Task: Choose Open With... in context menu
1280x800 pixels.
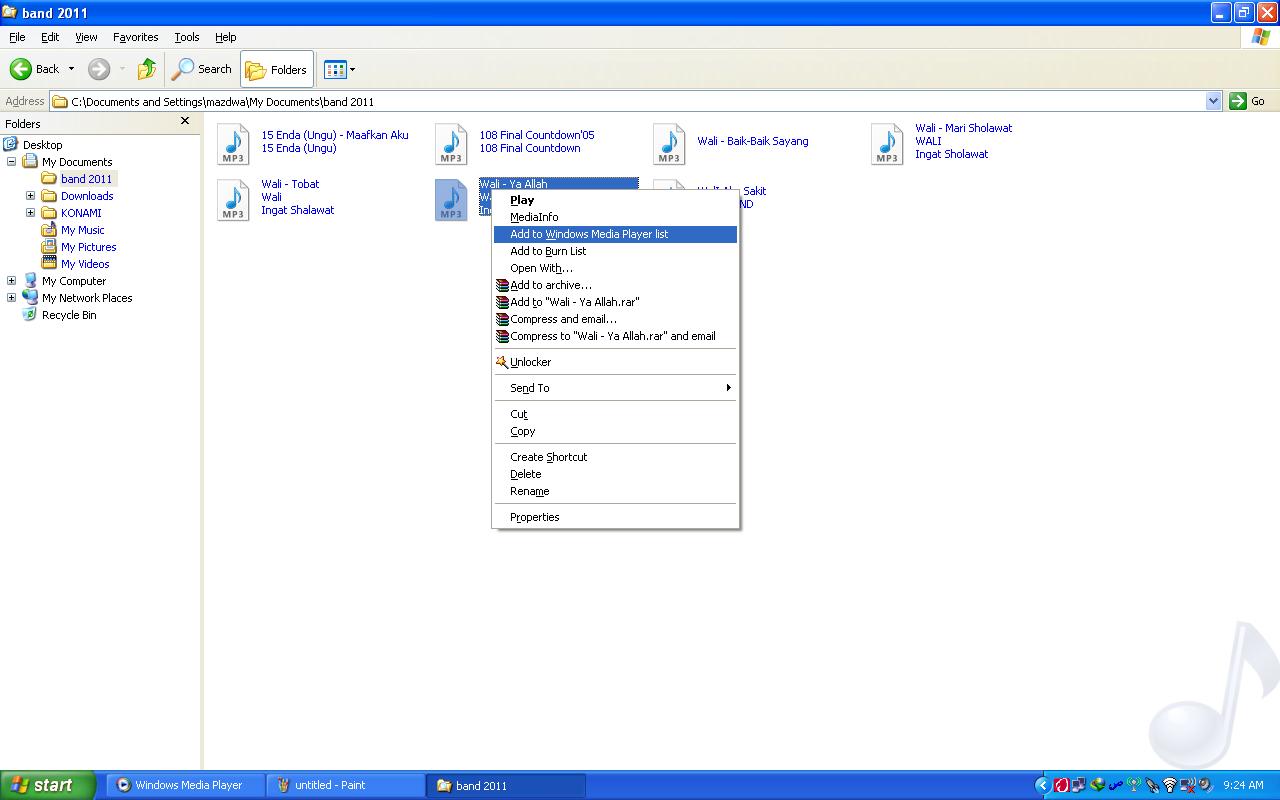Action: tap(615, 268)
